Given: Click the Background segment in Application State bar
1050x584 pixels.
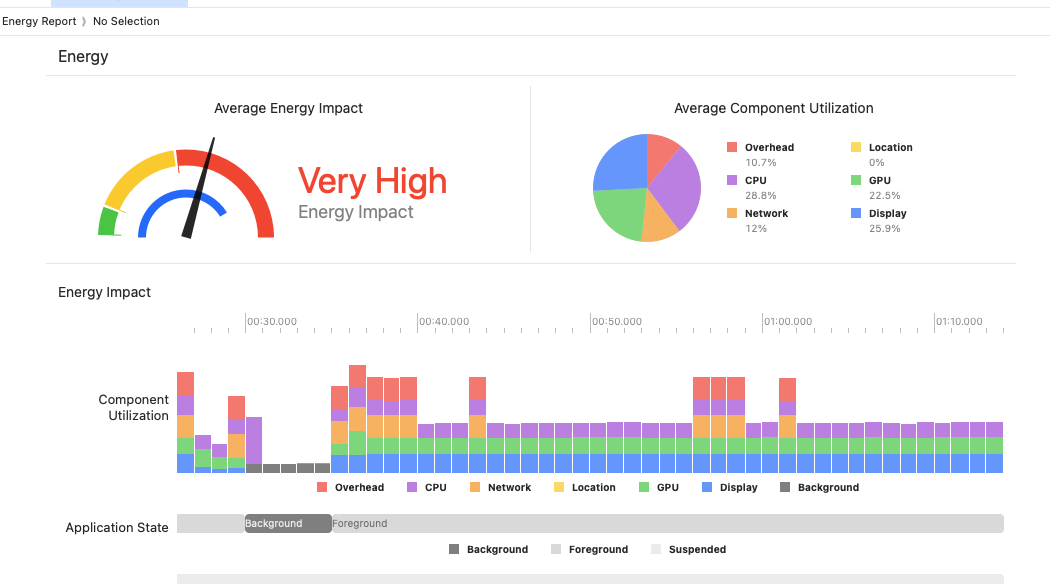Looking at the screenshot, I should point(288,523).
